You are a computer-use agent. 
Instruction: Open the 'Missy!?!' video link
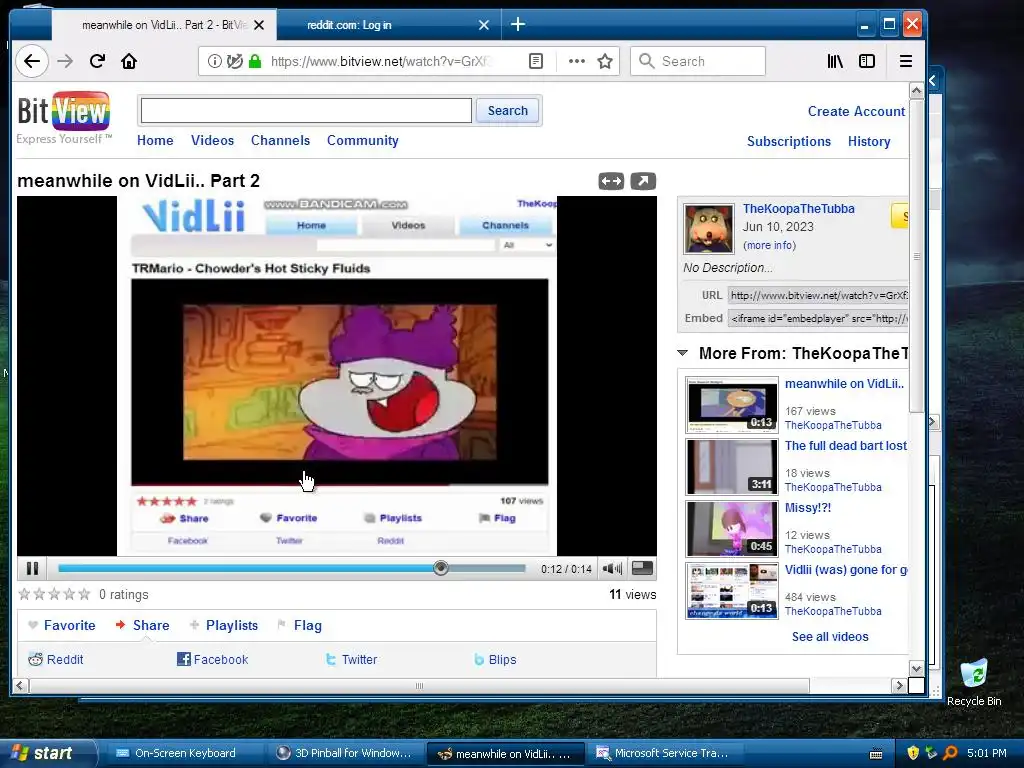click(808, 508)
